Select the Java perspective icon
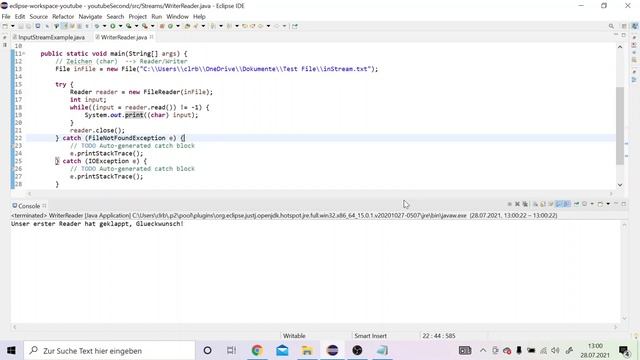The height and width of the screenshot is (360, 640). [x=635, y=26]
